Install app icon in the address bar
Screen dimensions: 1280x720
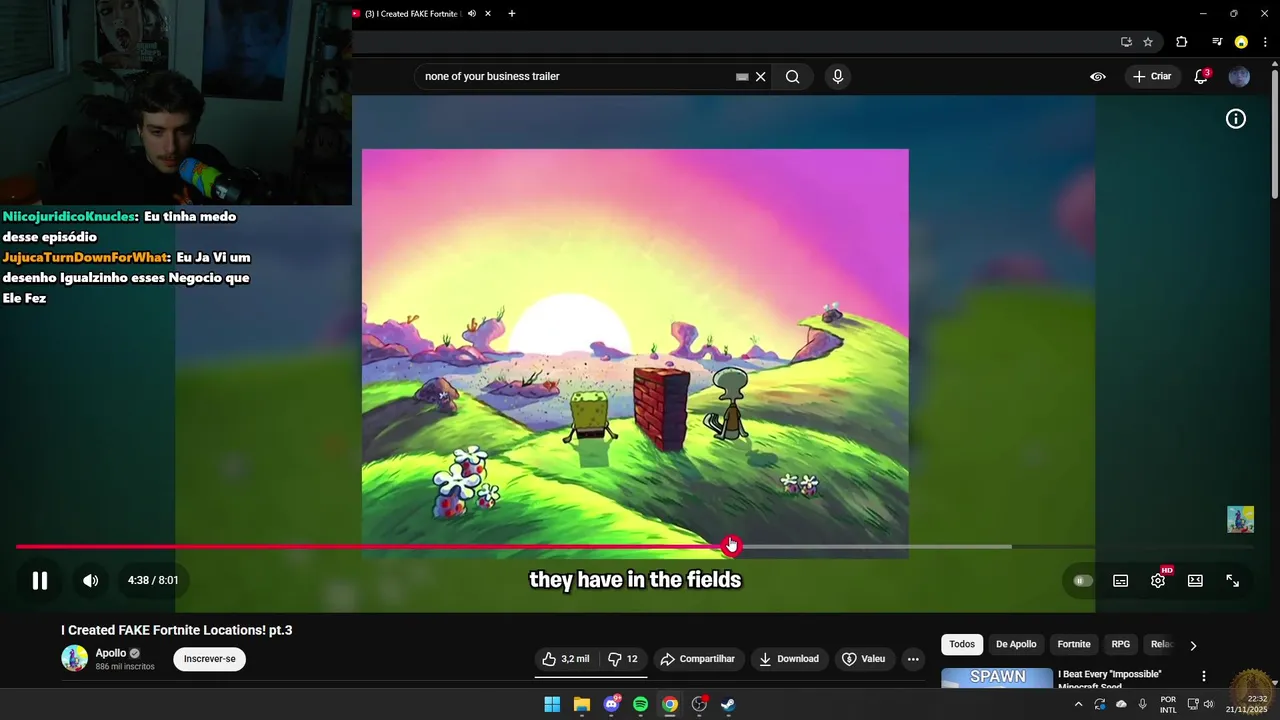(1126, 42)
